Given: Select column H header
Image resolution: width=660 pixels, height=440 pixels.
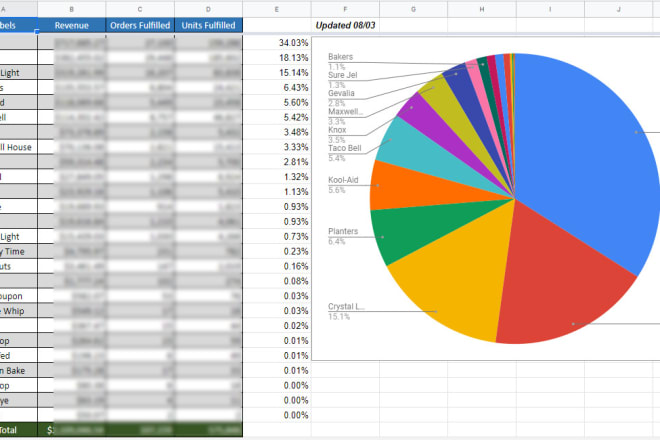Looking at the screenshot, I should pos(482,9).
